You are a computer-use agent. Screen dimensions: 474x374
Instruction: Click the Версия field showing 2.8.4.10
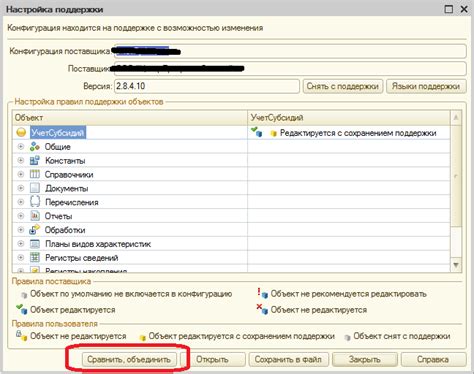[x=207, y=86]
